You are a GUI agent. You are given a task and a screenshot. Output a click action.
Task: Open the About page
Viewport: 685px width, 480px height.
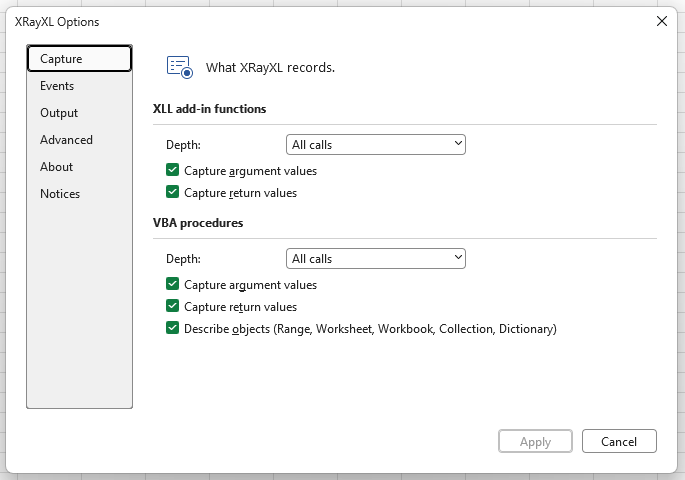pos(79,167)
